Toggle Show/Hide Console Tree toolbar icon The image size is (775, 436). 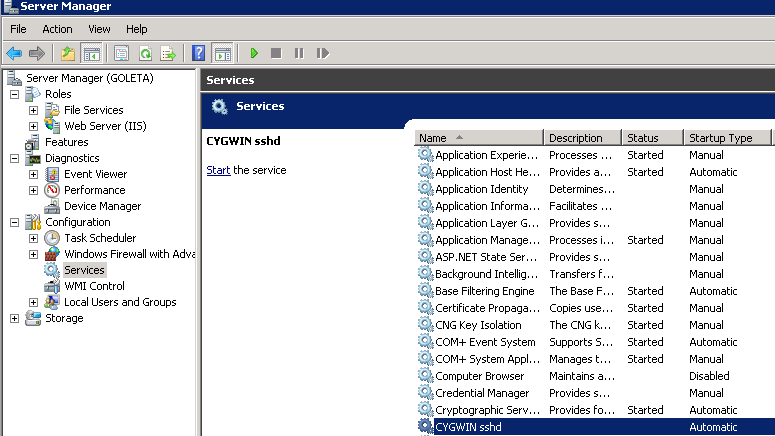coord(91,53)
